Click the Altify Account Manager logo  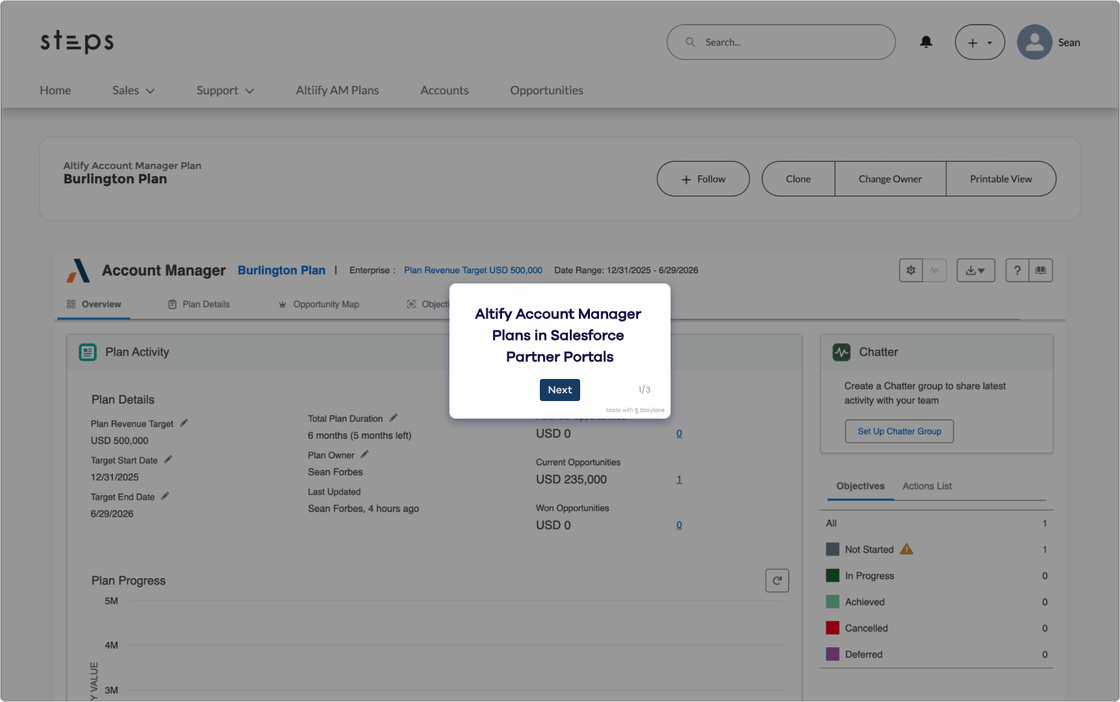(79, 271)
